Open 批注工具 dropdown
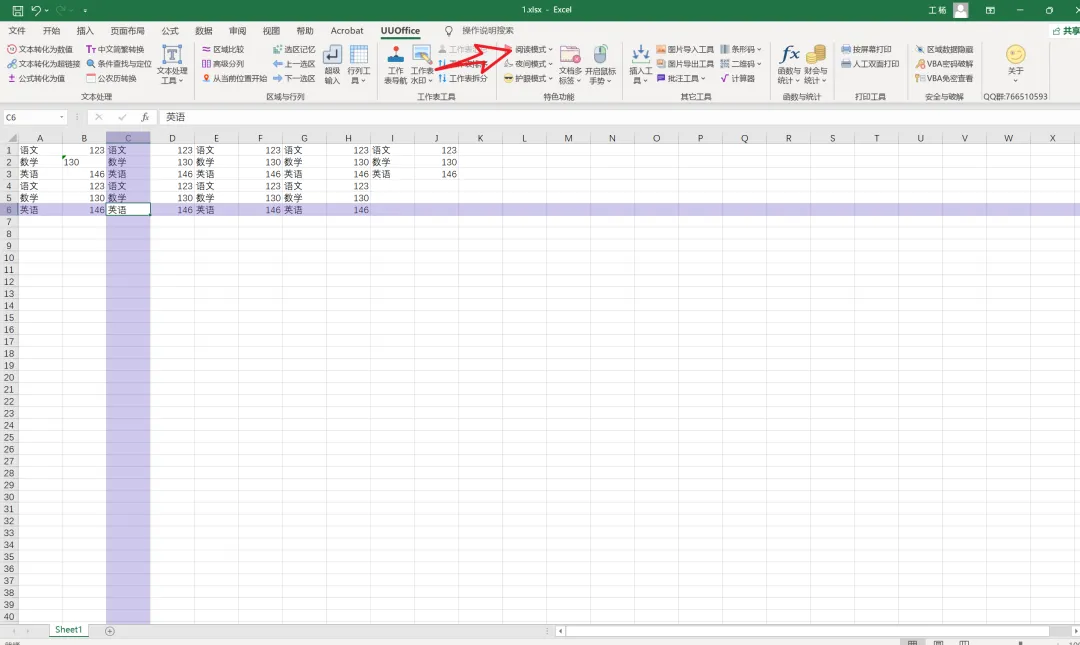This screenshot has height=645, width=1080. click(681, 79)
